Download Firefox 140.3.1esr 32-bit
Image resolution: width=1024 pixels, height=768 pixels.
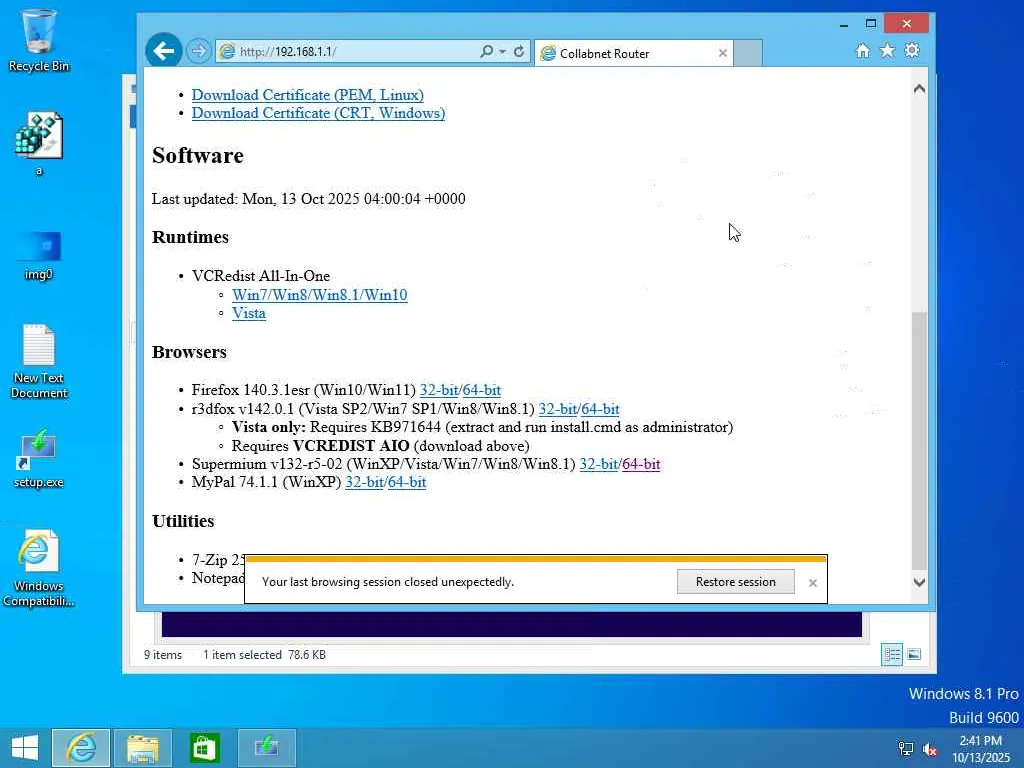pos(439,390)
